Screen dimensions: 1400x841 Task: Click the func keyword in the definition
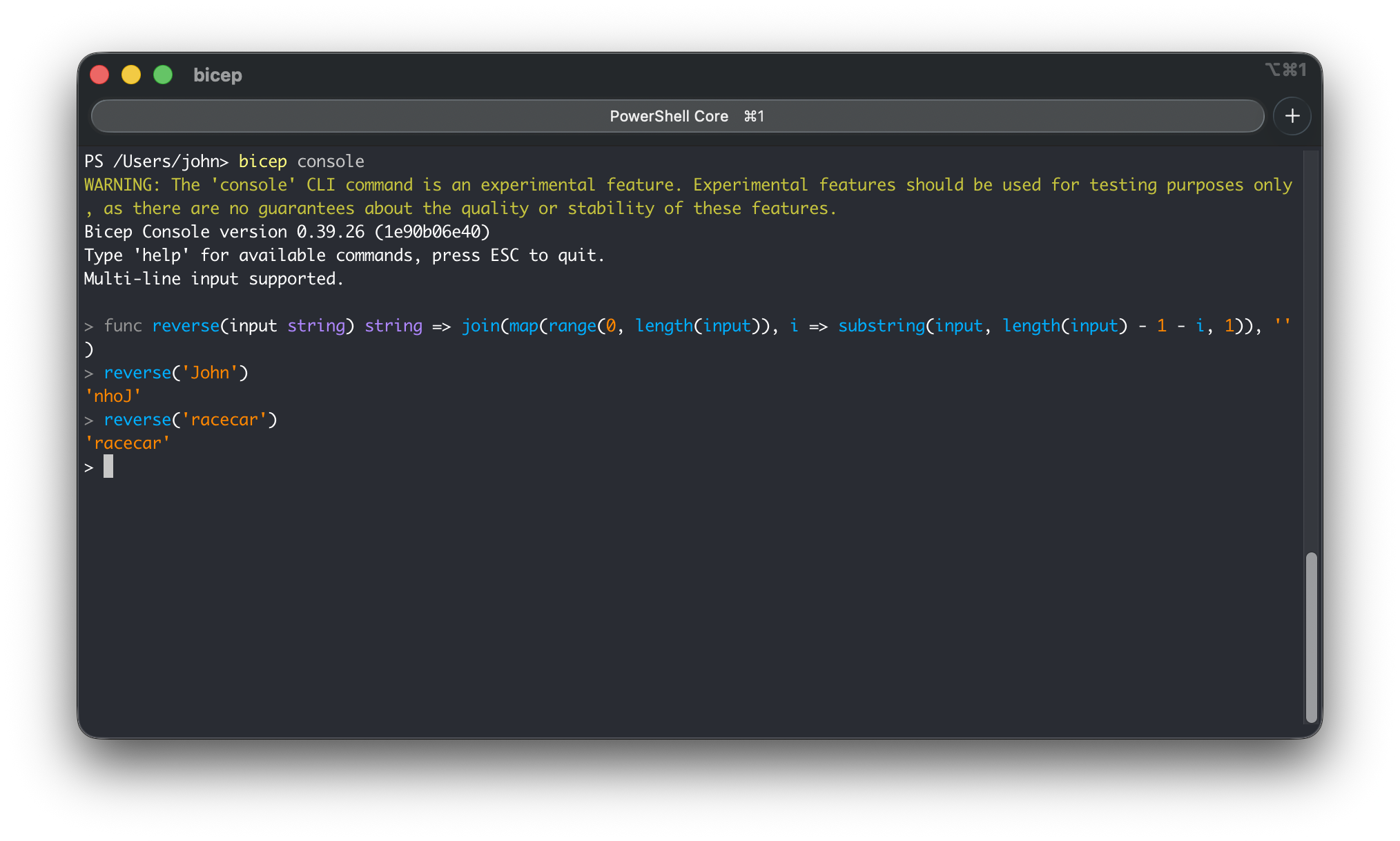[123, 326]
